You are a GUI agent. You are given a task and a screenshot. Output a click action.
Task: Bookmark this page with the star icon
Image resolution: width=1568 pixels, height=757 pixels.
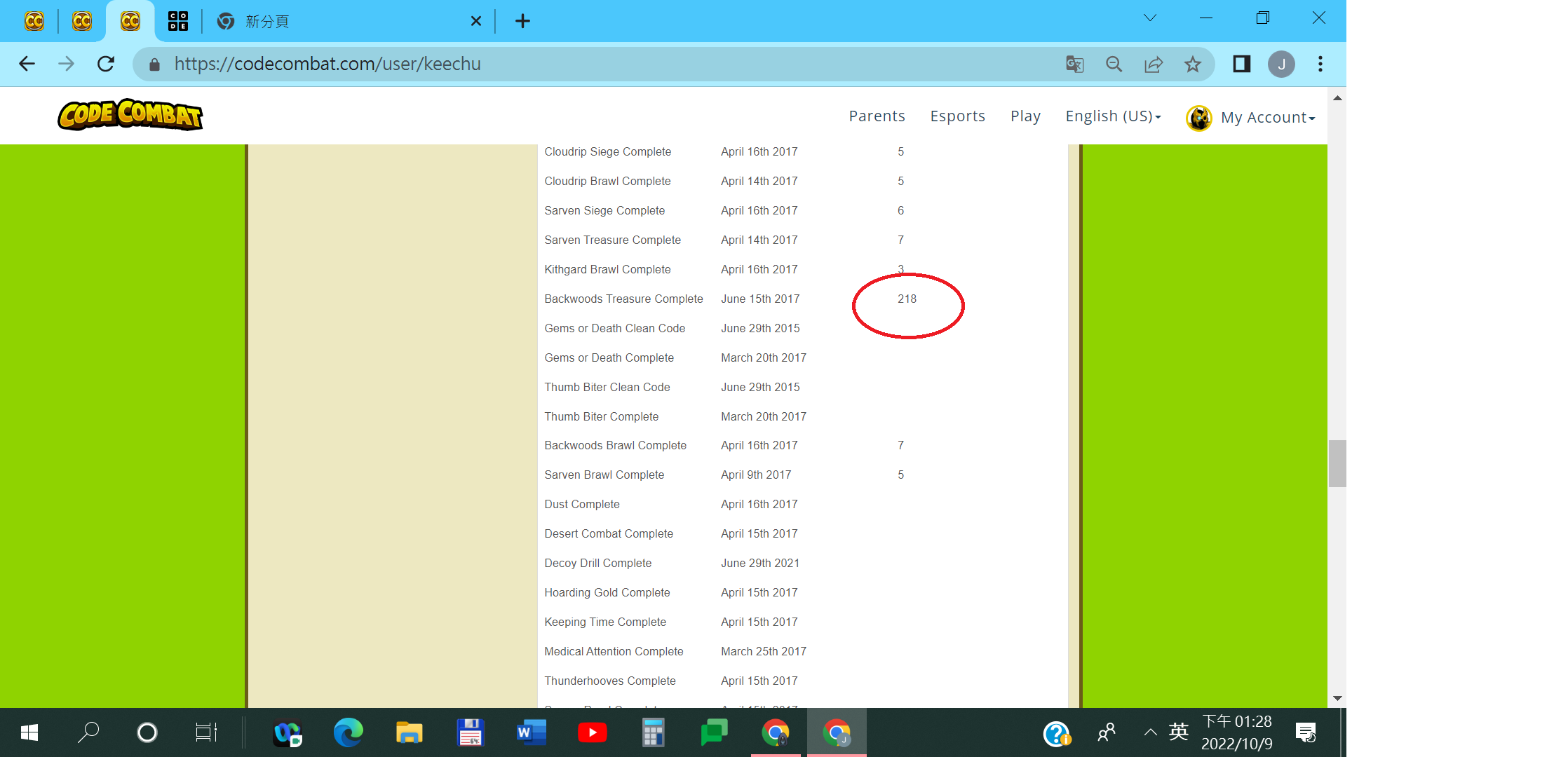(1193, 64)
